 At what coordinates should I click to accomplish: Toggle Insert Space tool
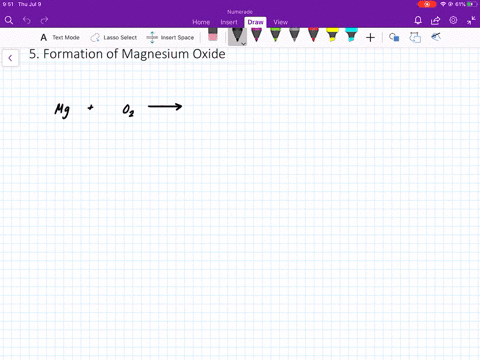pos(170,38)
